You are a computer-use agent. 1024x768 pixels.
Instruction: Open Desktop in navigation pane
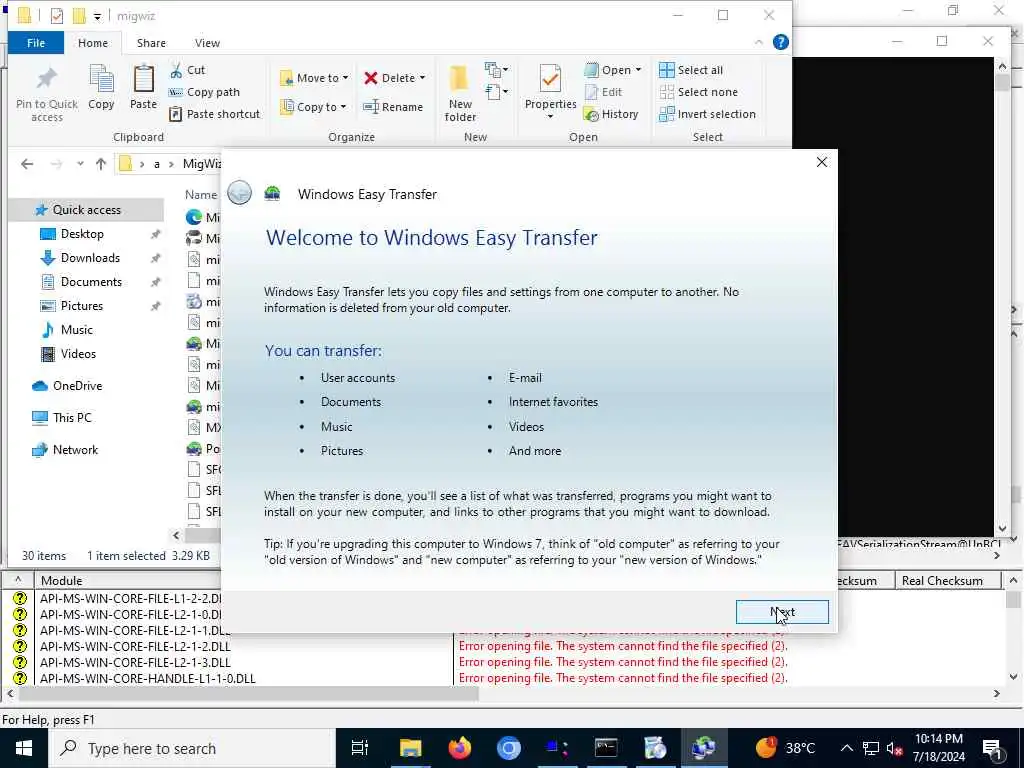coord(82,234)
